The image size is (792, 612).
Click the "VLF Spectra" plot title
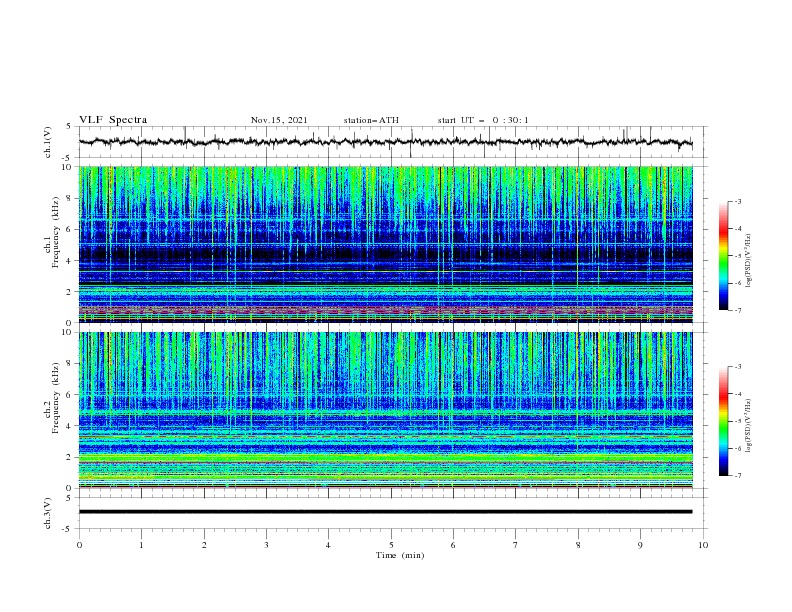(x=113, y=120)
